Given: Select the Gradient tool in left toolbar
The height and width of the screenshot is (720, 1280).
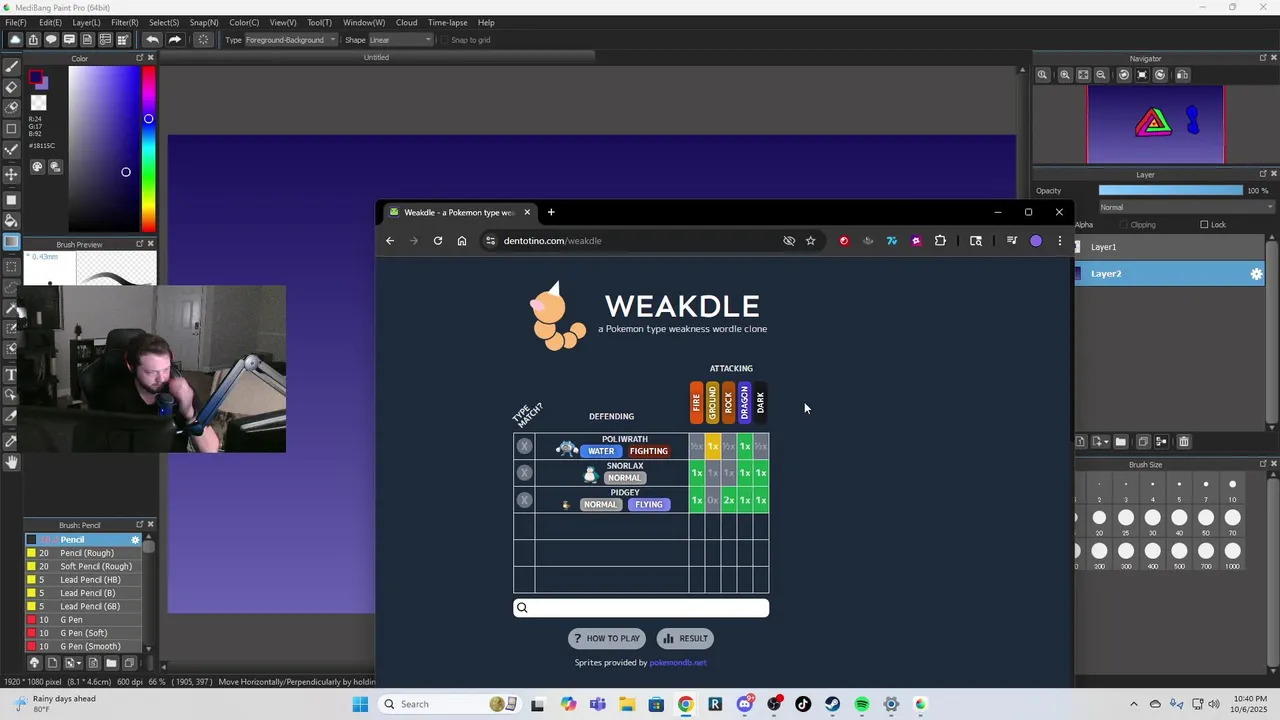Looking at the screenshot, I should [11, 242].
